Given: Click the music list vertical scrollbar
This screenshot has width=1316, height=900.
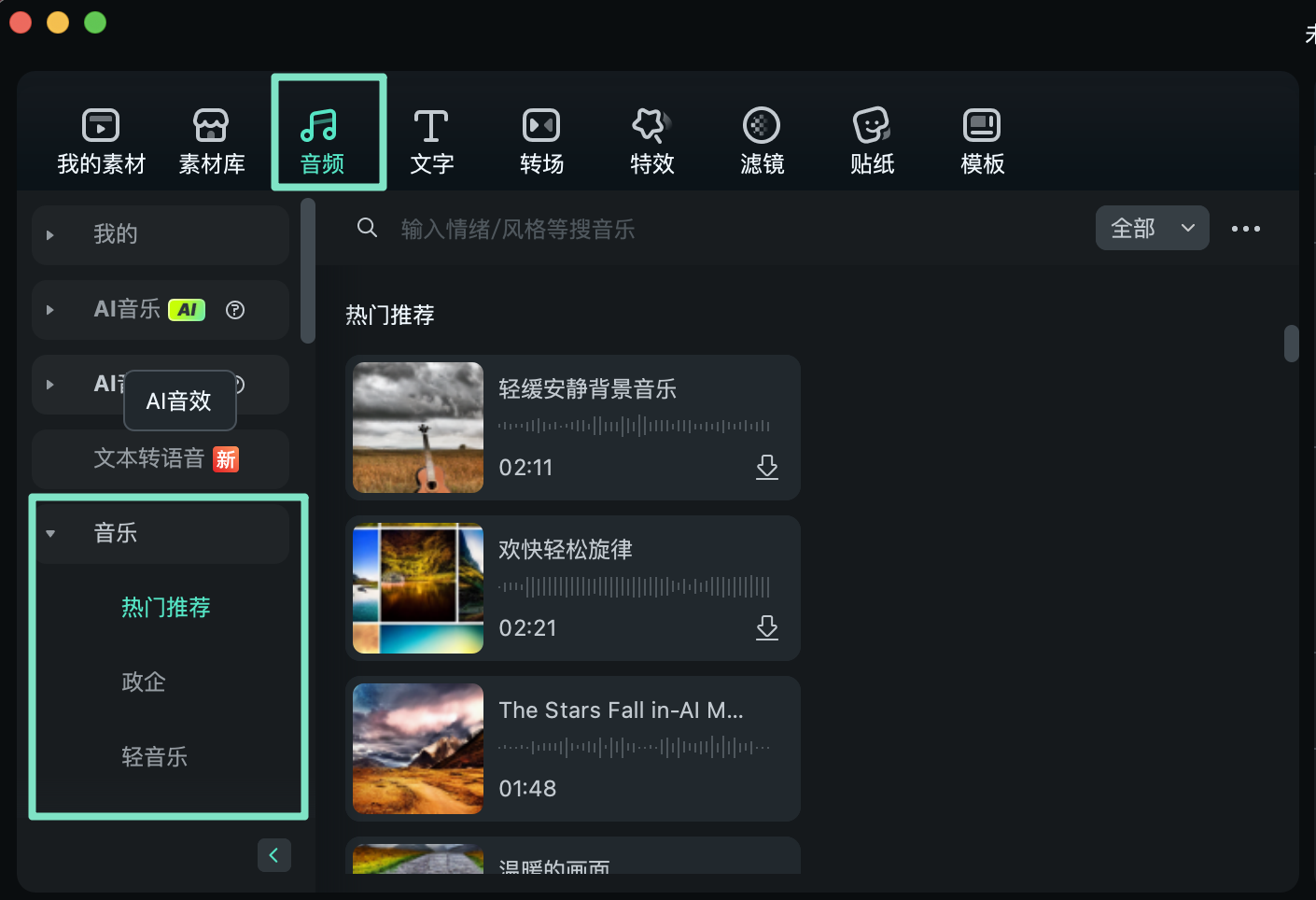Looking at the screenshot, I should [1292, 344].
